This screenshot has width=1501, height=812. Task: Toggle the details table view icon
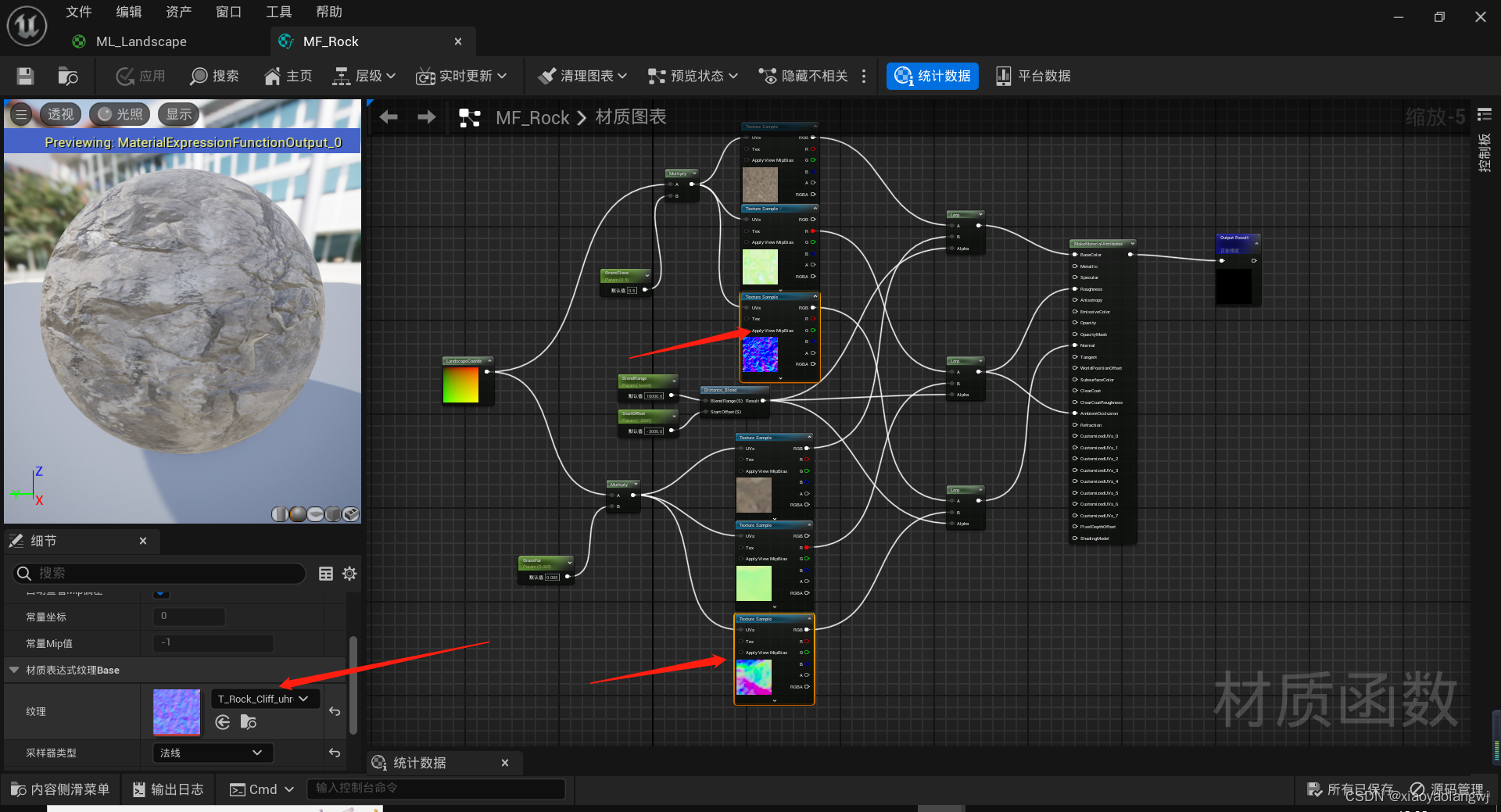(x=326, y=574)
